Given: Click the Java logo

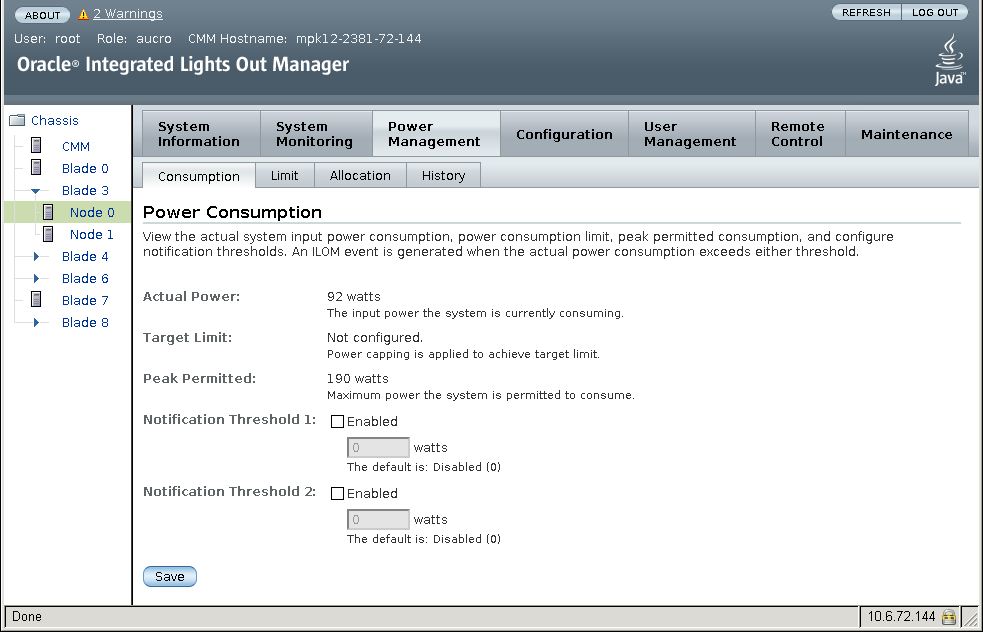Looking at the screenshot, I should tap(950, 60).
